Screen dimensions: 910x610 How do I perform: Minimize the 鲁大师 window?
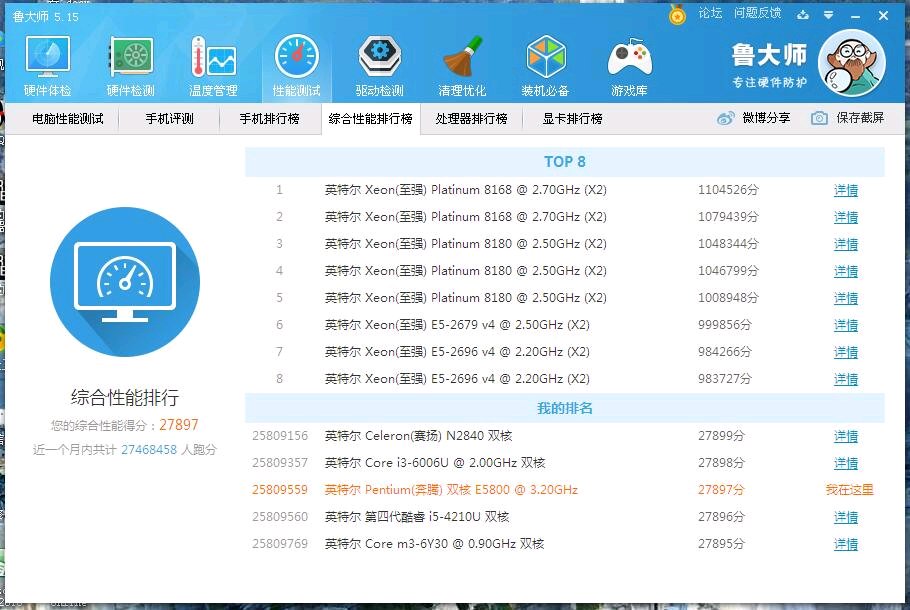tap(855, 16)
